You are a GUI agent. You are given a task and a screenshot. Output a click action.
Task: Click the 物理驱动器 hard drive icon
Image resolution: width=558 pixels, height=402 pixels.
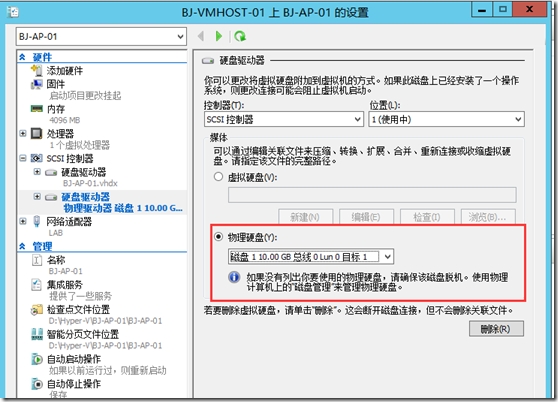[51, 197]
